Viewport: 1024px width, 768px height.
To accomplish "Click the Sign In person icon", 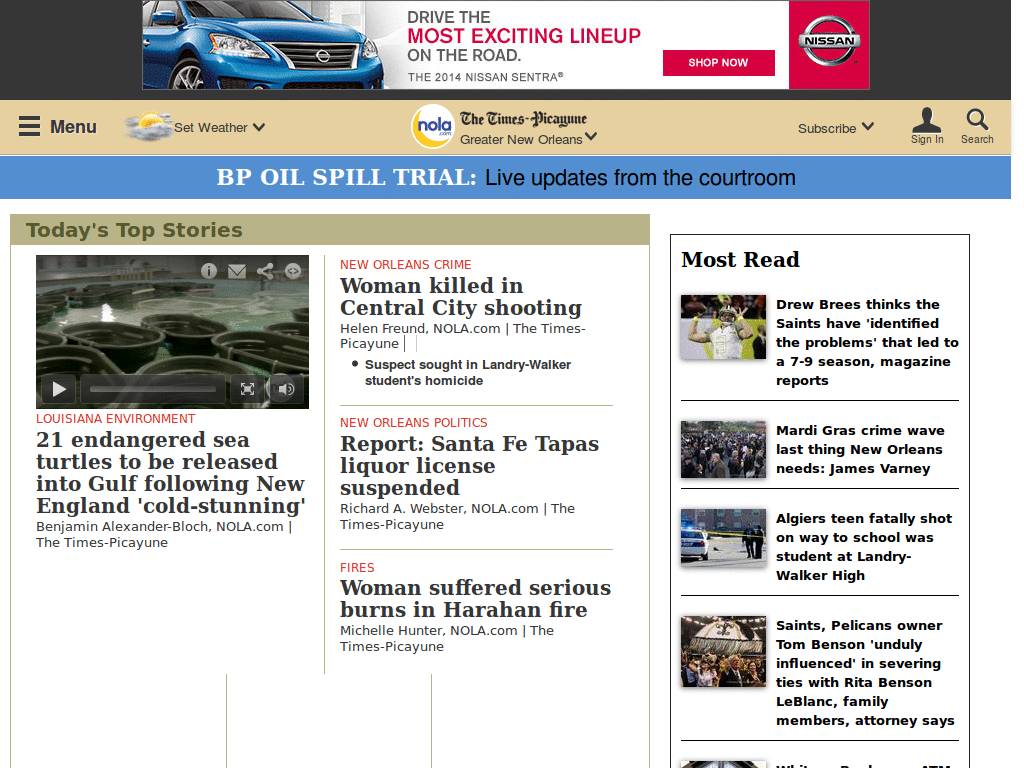I will tap(927, 120).
